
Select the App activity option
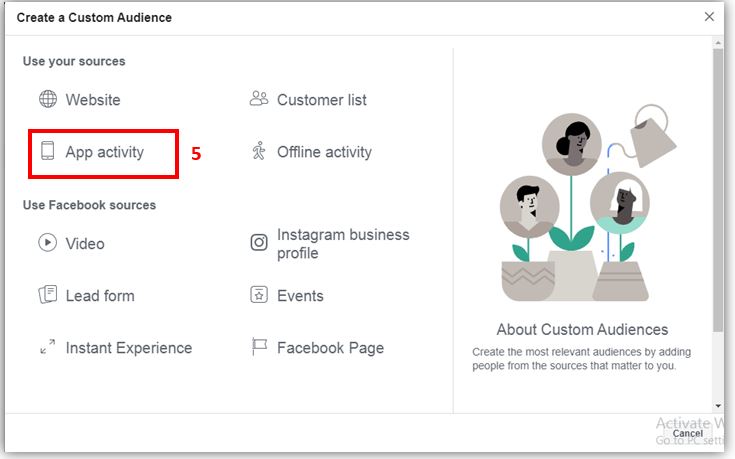104,152
